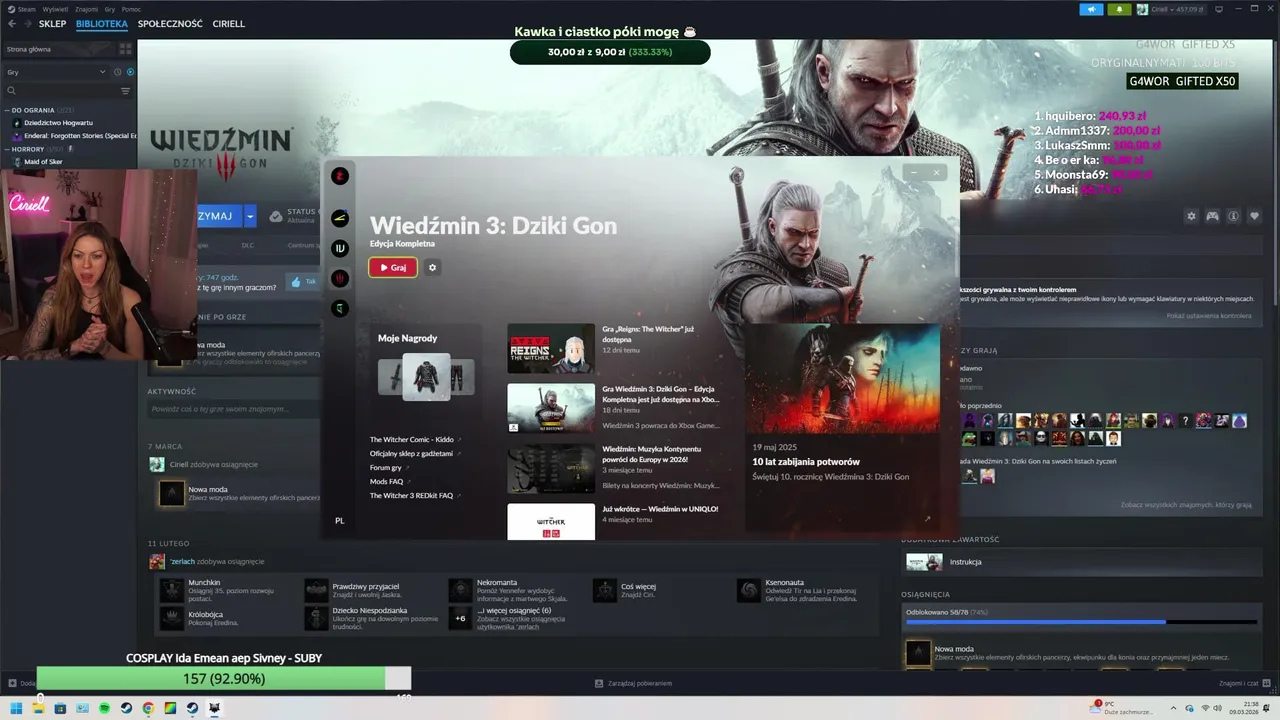This screenshot has width=1280, height=720.
Task: Select the Witcher 3 wolf icon in launcher sidebar
Action: click(x=340, y=278)
